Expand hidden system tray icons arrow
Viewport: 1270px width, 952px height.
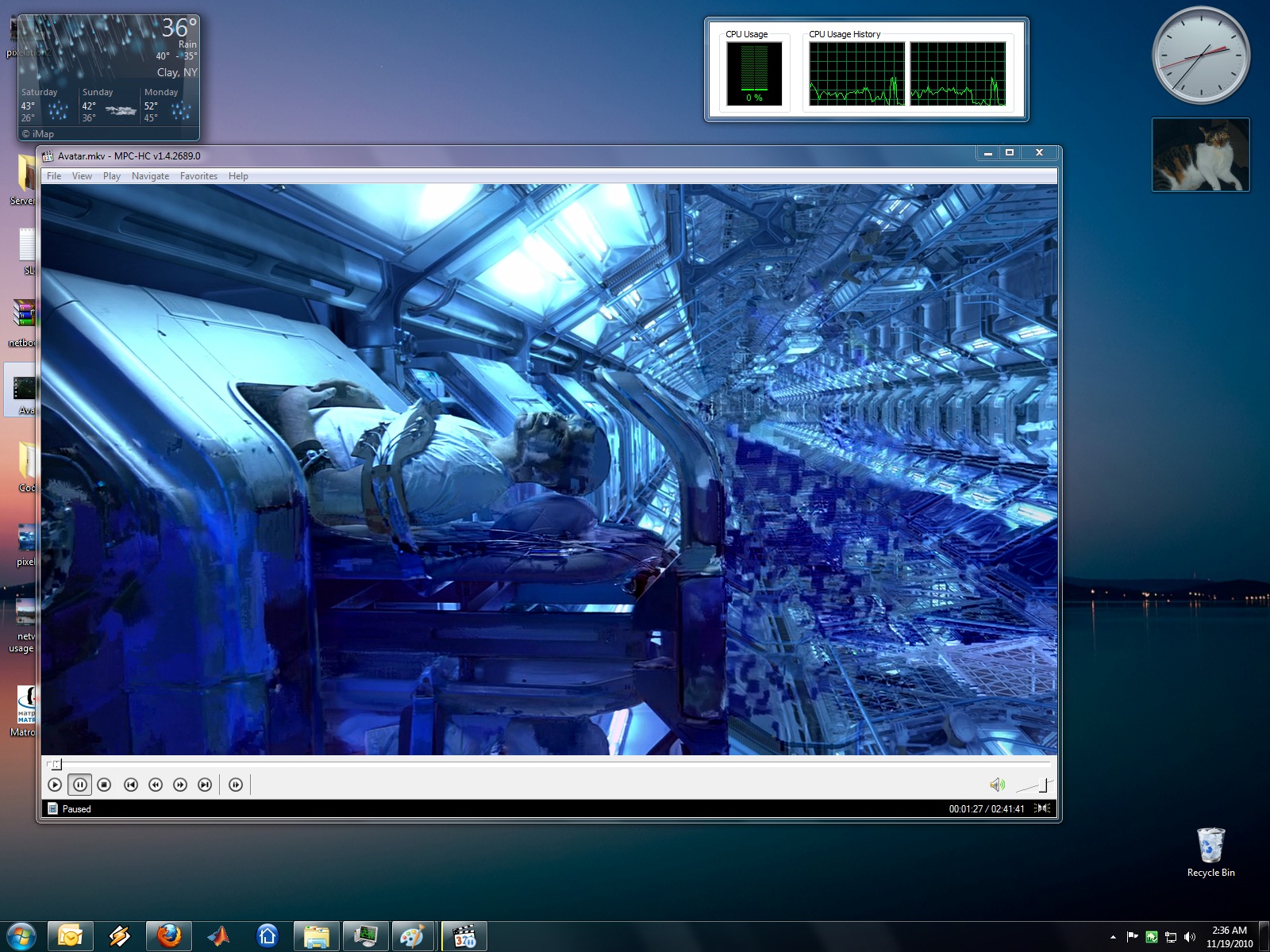(x=1113, y=937)
